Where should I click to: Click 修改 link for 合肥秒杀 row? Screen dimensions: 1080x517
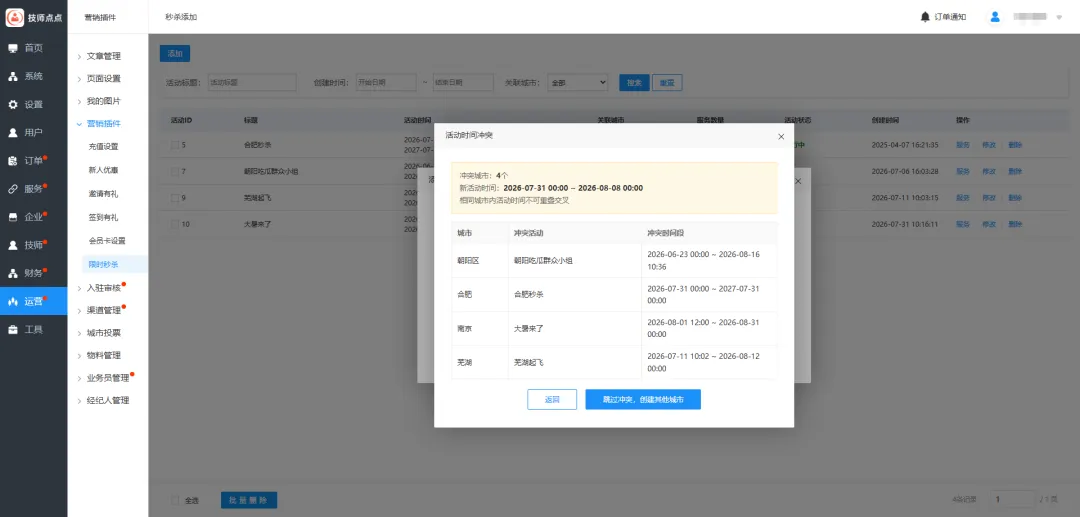coord(988,145)
